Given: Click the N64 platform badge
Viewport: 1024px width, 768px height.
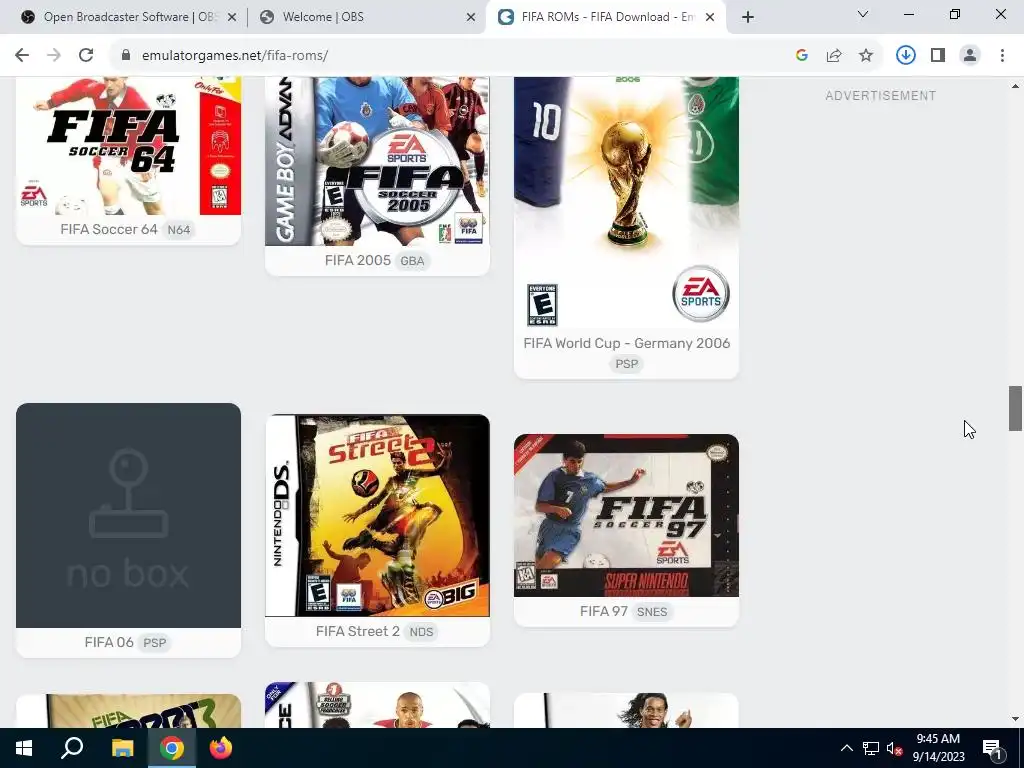Looking at the screenshot, I should point(179,230).
